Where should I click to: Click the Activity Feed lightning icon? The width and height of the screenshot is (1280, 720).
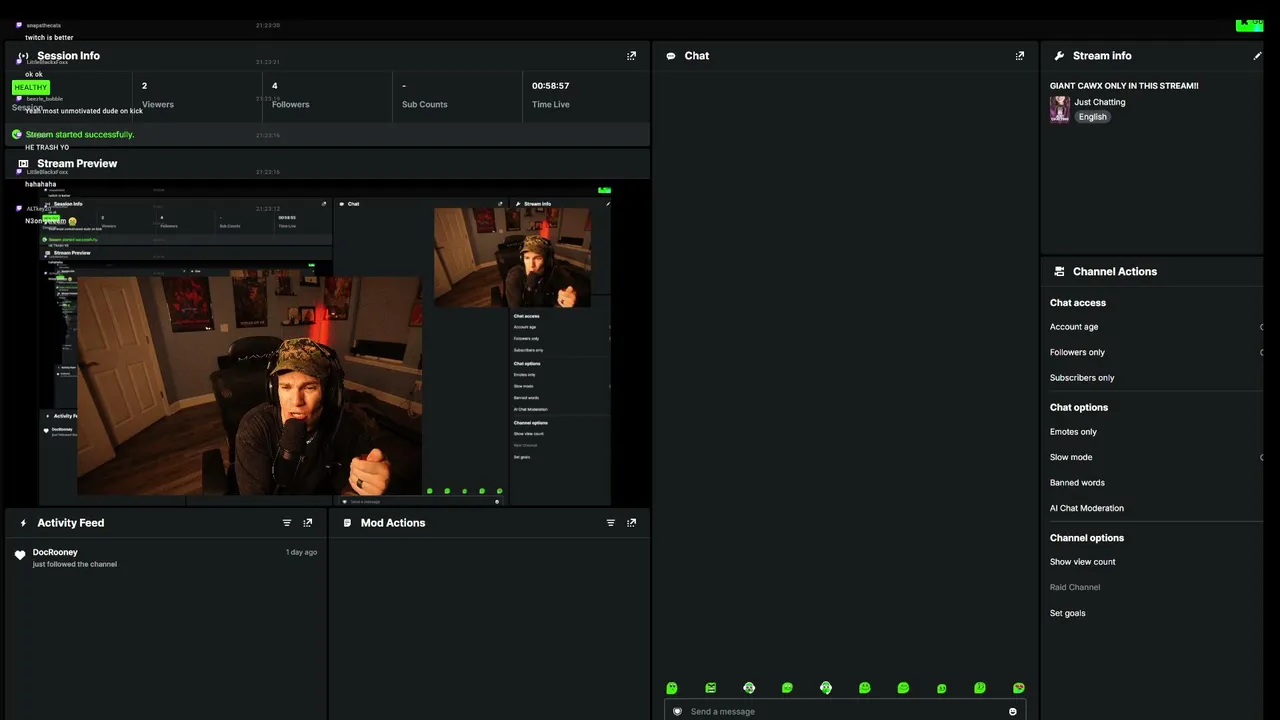(x=23, y=523)
